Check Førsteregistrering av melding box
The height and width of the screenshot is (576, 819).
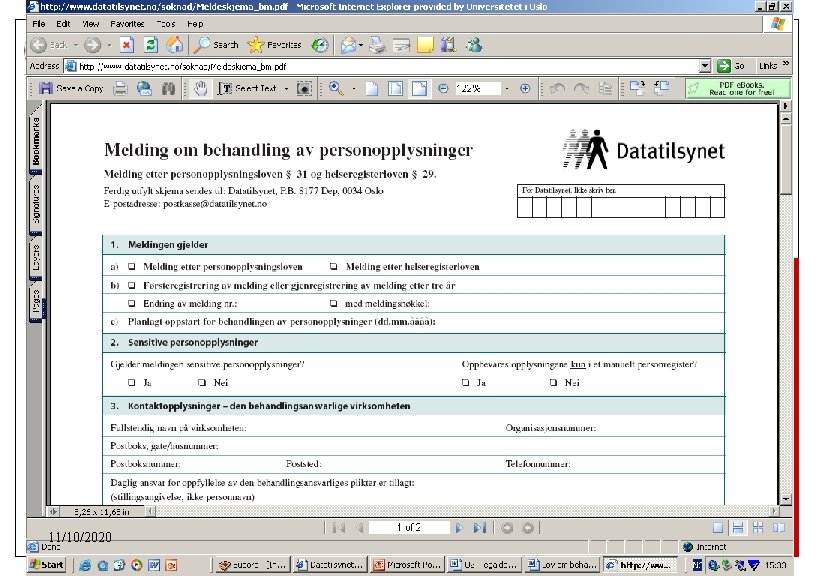132,286
